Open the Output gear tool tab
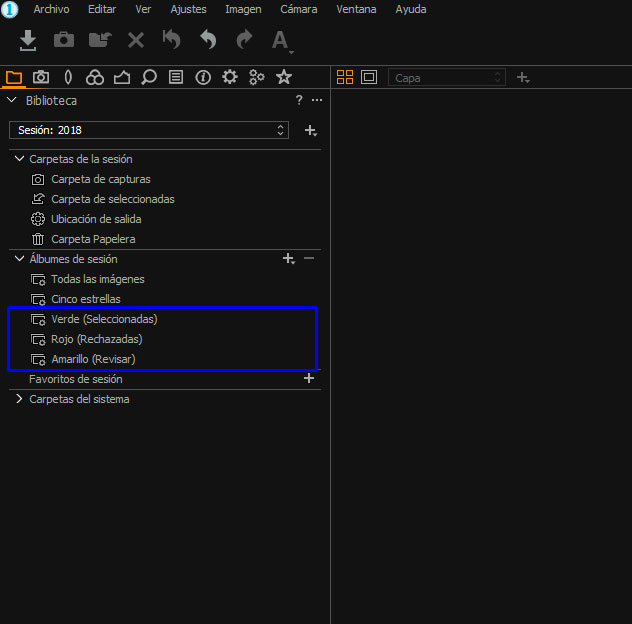Image resolution: width=632 pixels, height=624 pixels. pyautogui.click(x=230, y=77)
